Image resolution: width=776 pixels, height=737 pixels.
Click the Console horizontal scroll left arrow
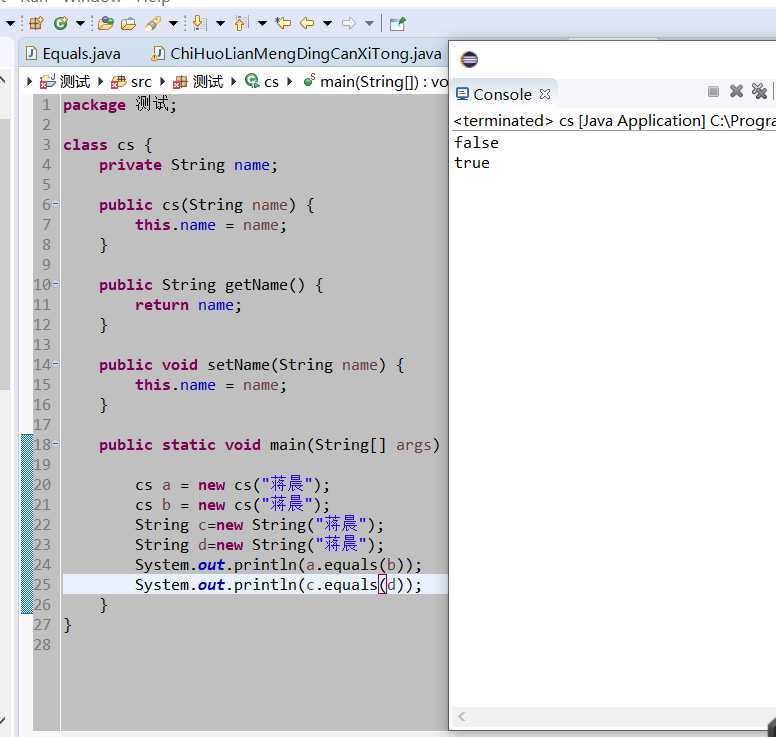click(x=462, y=716)
